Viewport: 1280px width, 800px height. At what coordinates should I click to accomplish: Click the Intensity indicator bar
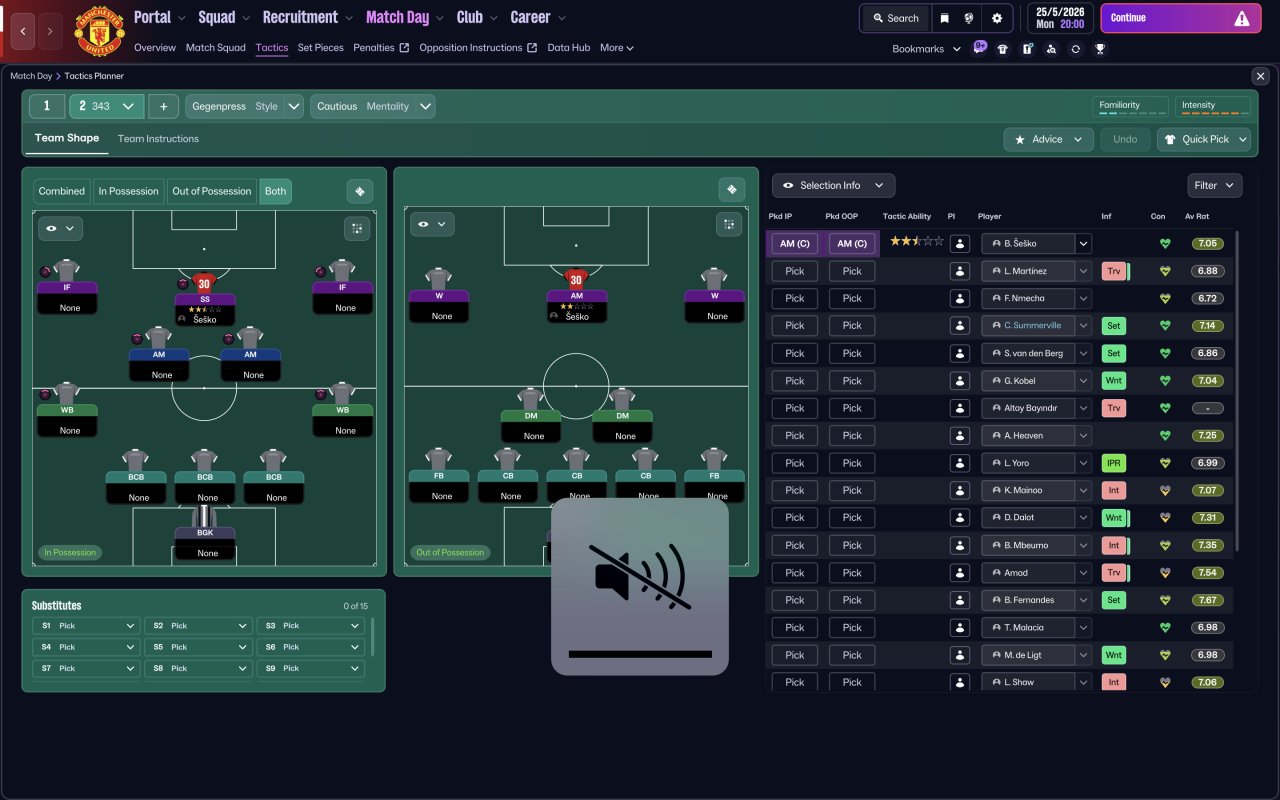tap(1213, 106)
